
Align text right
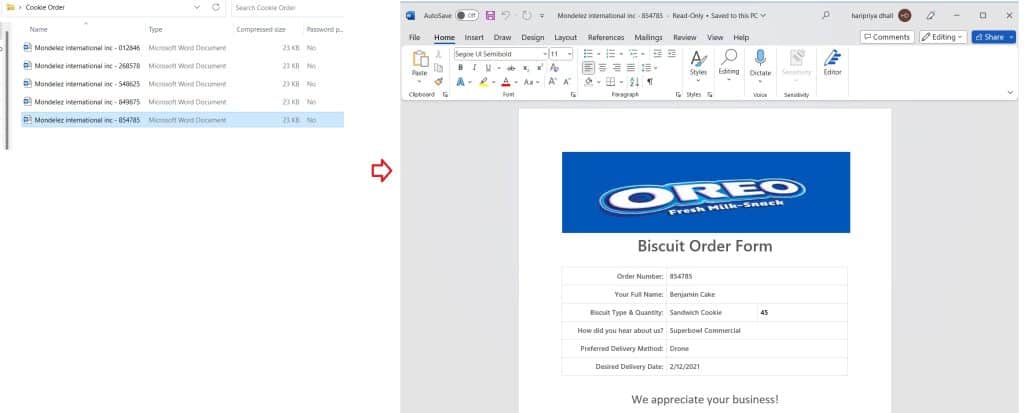(x=616, y=68)
